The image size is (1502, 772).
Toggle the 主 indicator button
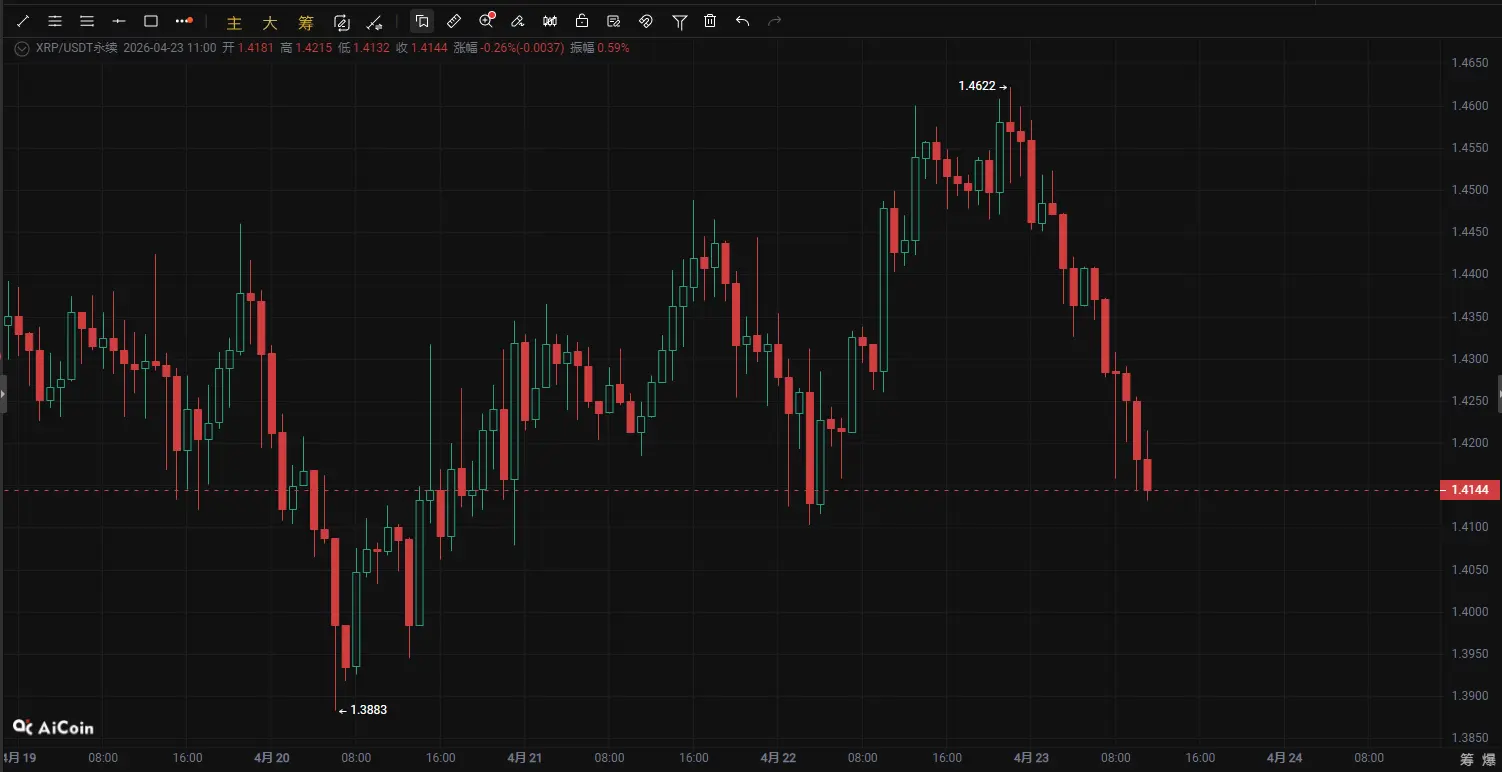234,21
